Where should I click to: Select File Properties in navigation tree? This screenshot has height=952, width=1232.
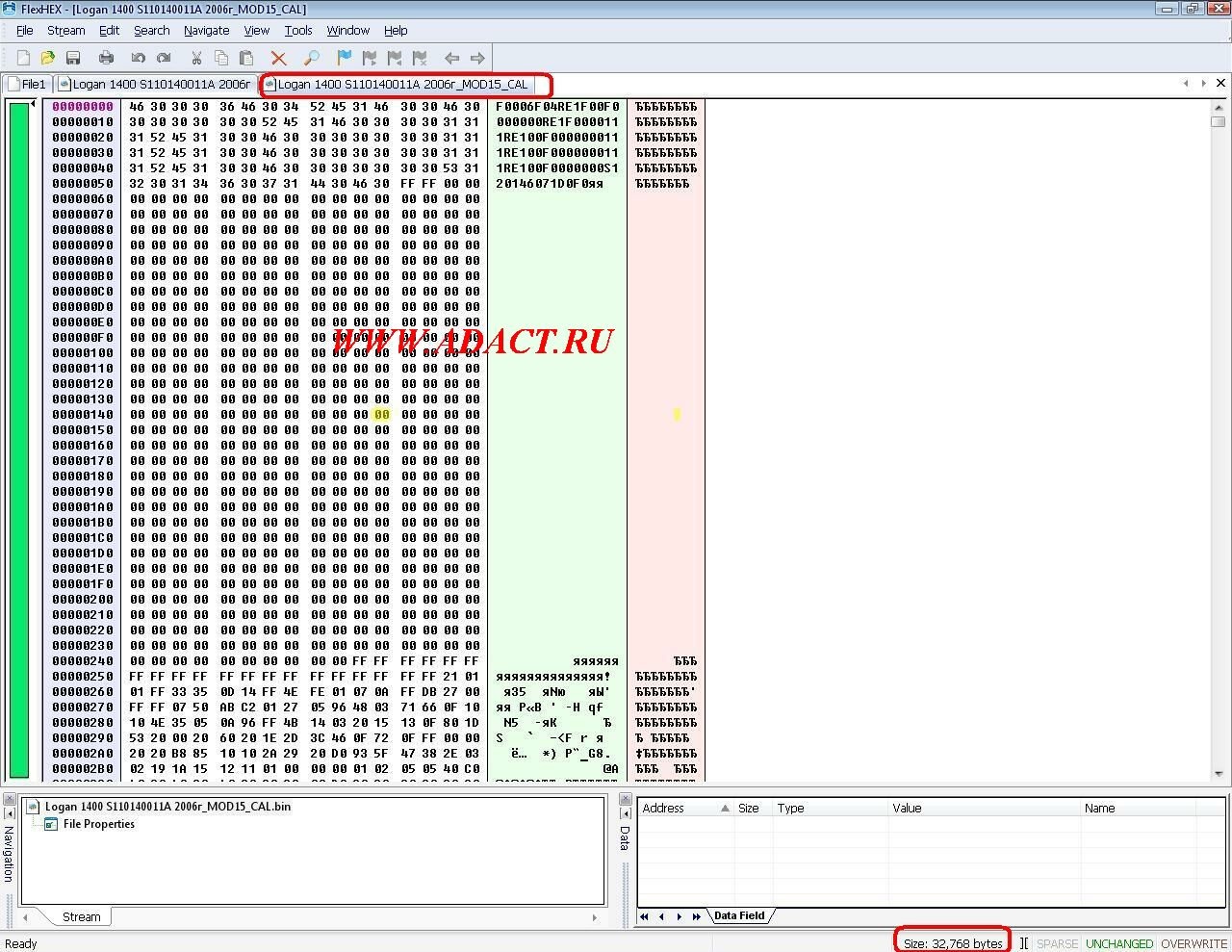[x=98, y=824]
